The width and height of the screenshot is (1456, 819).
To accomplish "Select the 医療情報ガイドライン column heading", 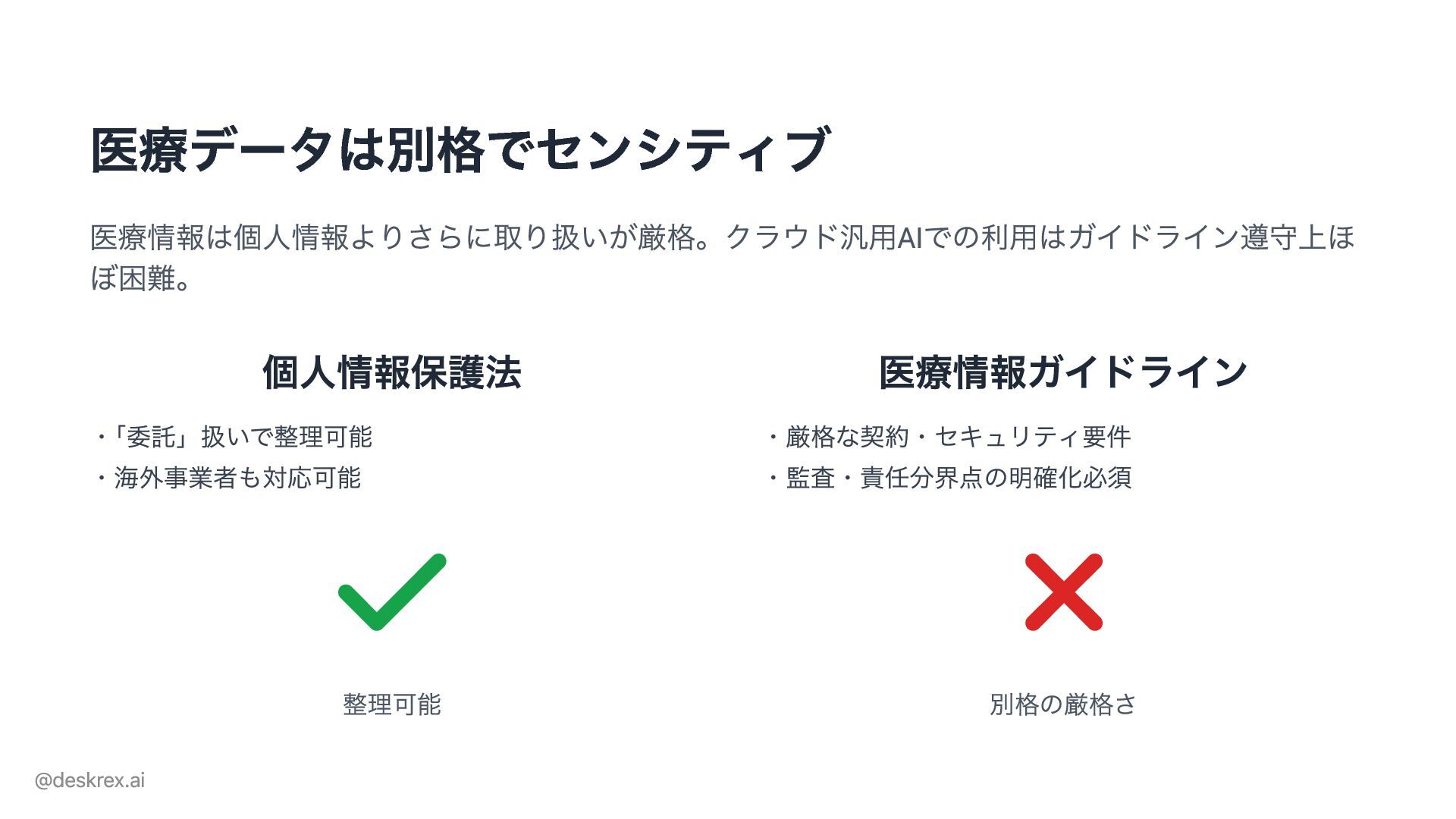I will tap(1063, 372).
